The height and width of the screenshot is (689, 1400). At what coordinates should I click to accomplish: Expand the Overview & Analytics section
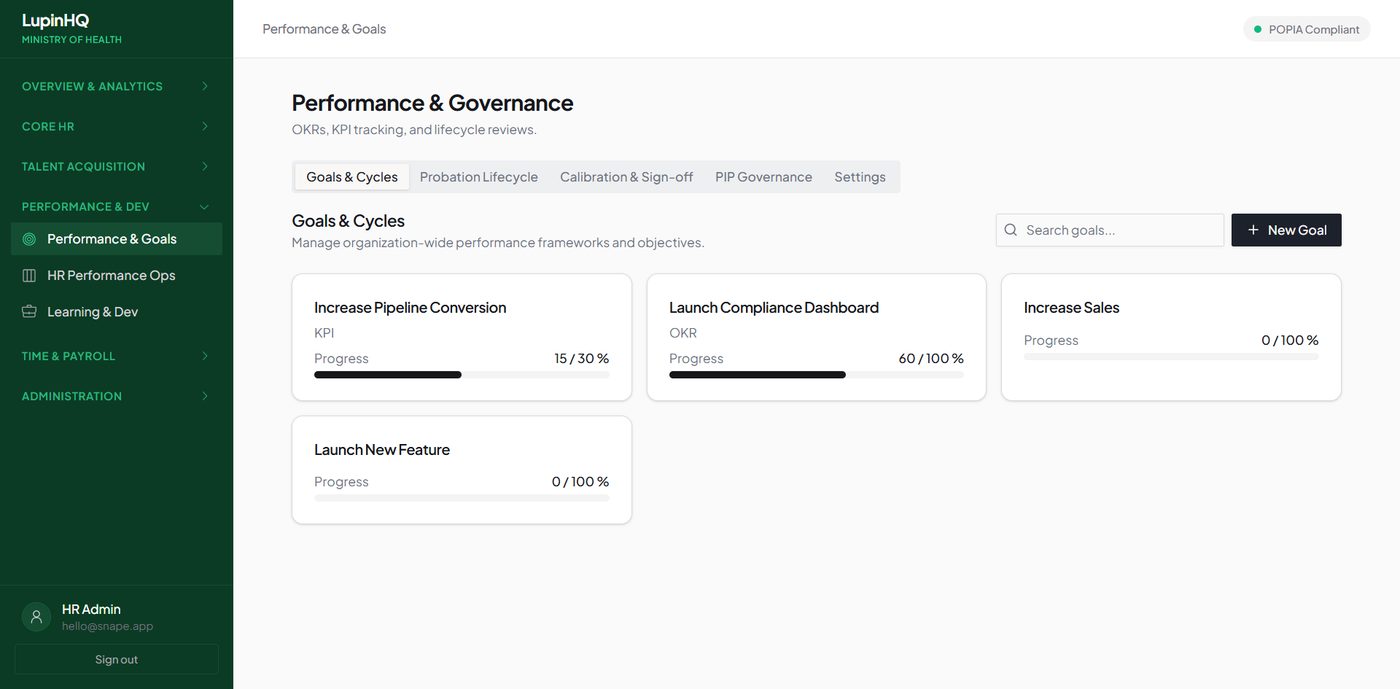[x=116, y=86]
